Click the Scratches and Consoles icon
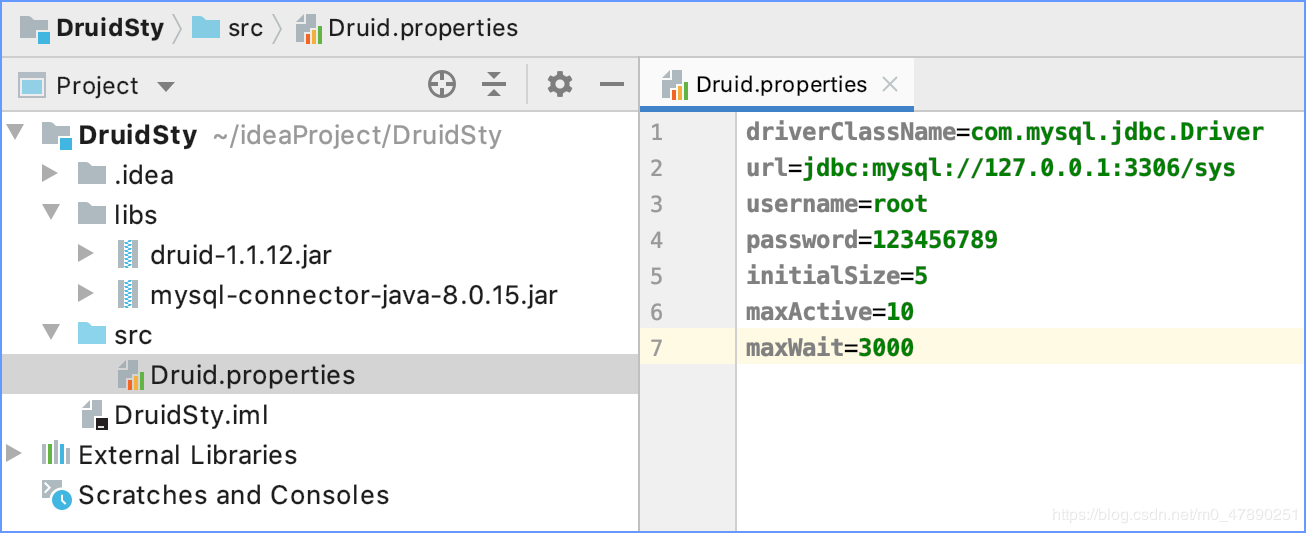1306x533 pixels. [55, 494]
